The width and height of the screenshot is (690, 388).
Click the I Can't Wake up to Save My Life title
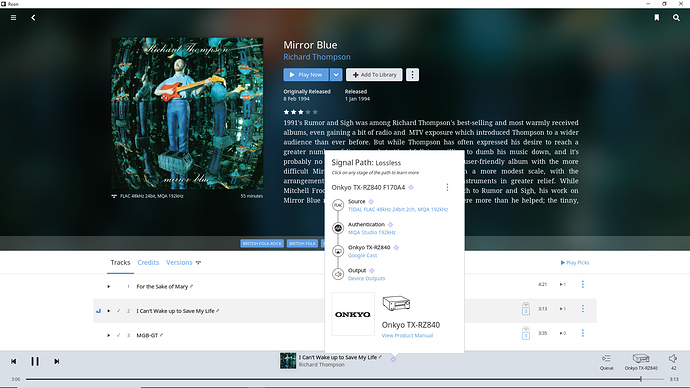(175, 311)
